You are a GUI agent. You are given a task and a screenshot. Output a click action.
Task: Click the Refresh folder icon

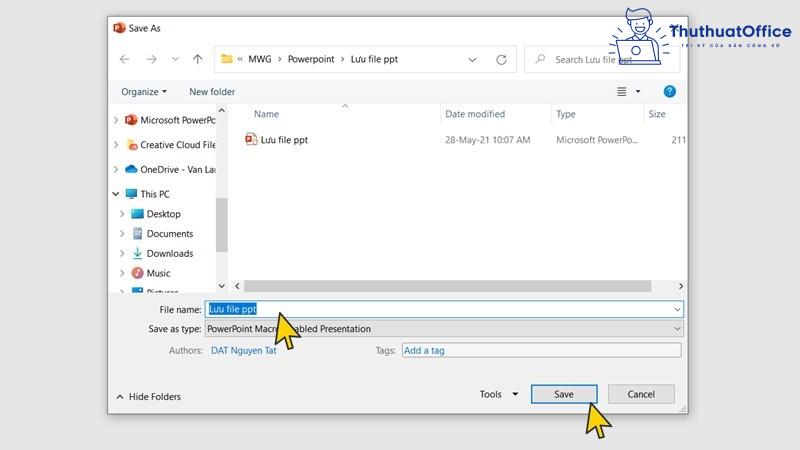click(502, 60)
